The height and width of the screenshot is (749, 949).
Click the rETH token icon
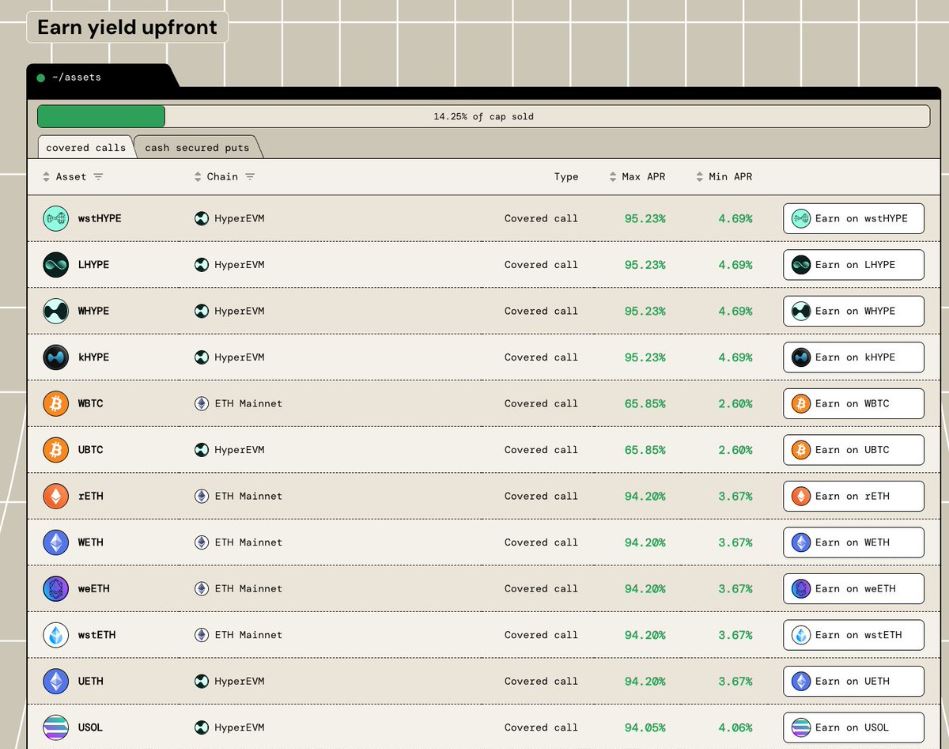56,496
